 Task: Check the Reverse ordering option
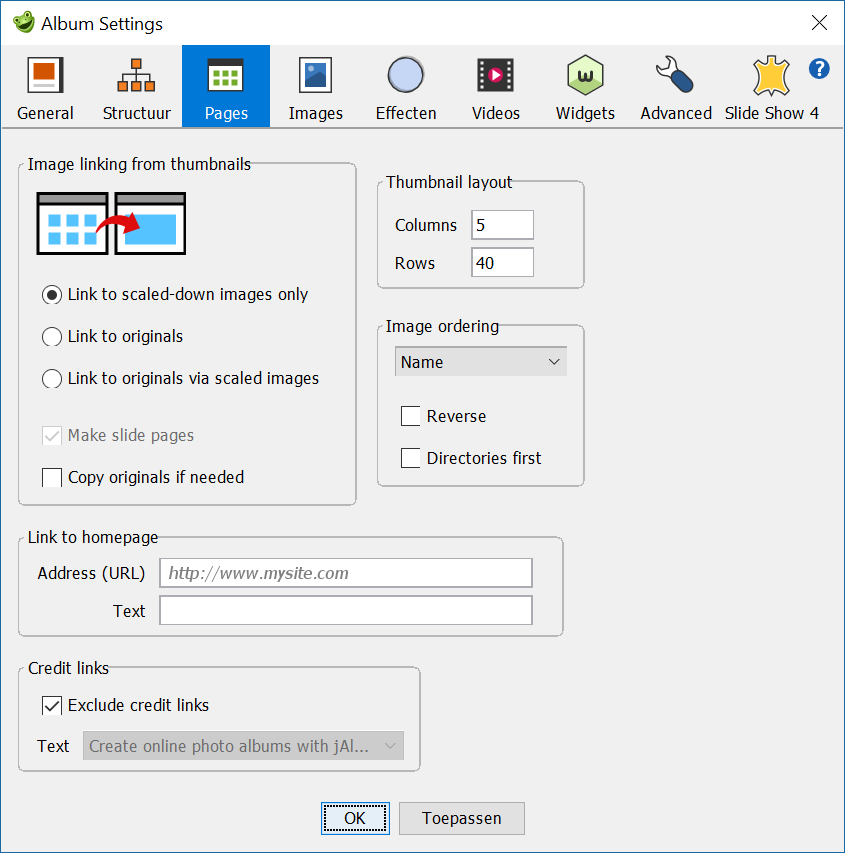[409, 416]
